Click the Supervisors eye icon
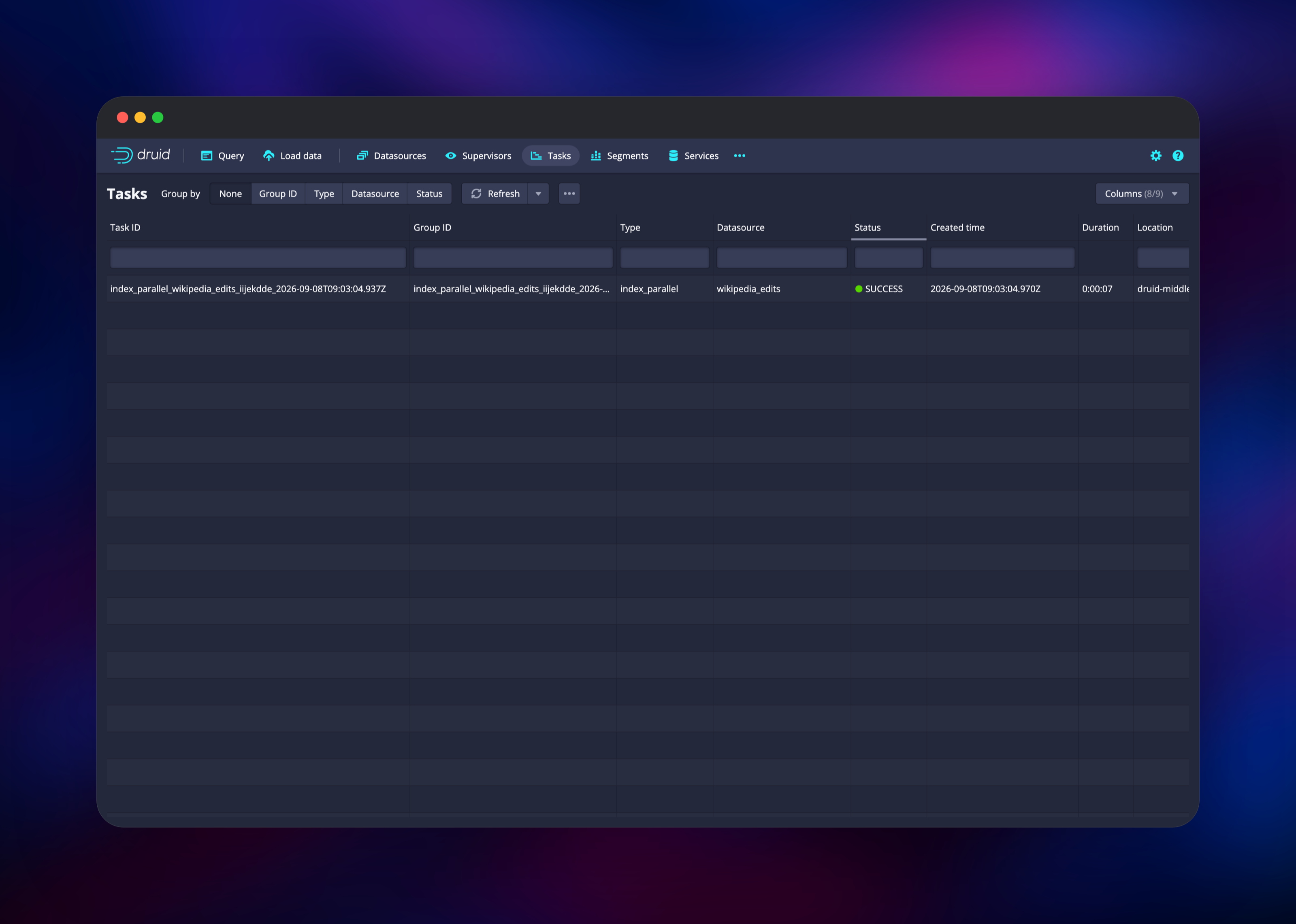This screenshot has width=1296, height=924. pyautogui.click(x=451, y=156)
